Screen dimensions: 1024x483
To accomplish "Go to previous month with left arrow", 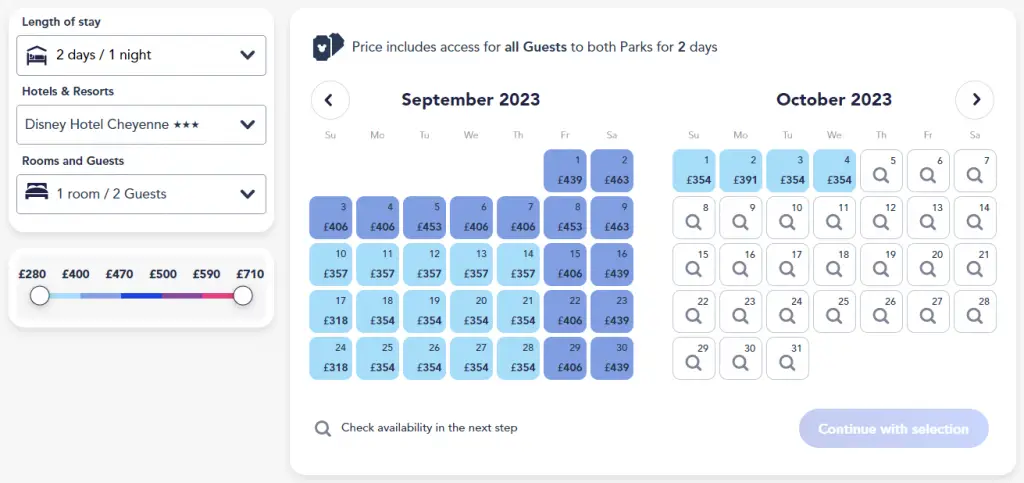I will (x=330, y=100).
